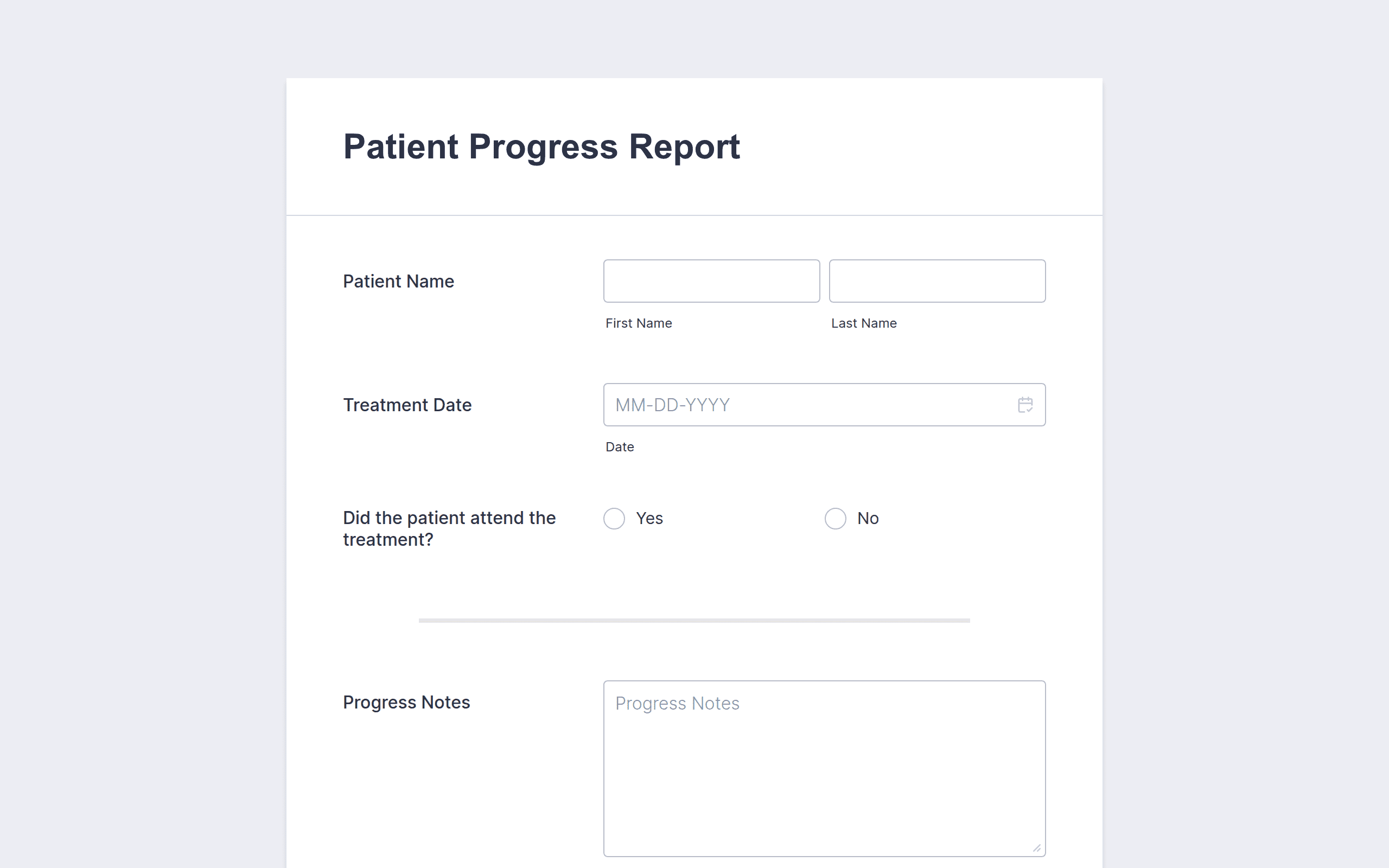This screenshot has height=868, width=1389.
Task: Click the Treatment Date field label
Action: pyautogui.click(x=407, y=405)
